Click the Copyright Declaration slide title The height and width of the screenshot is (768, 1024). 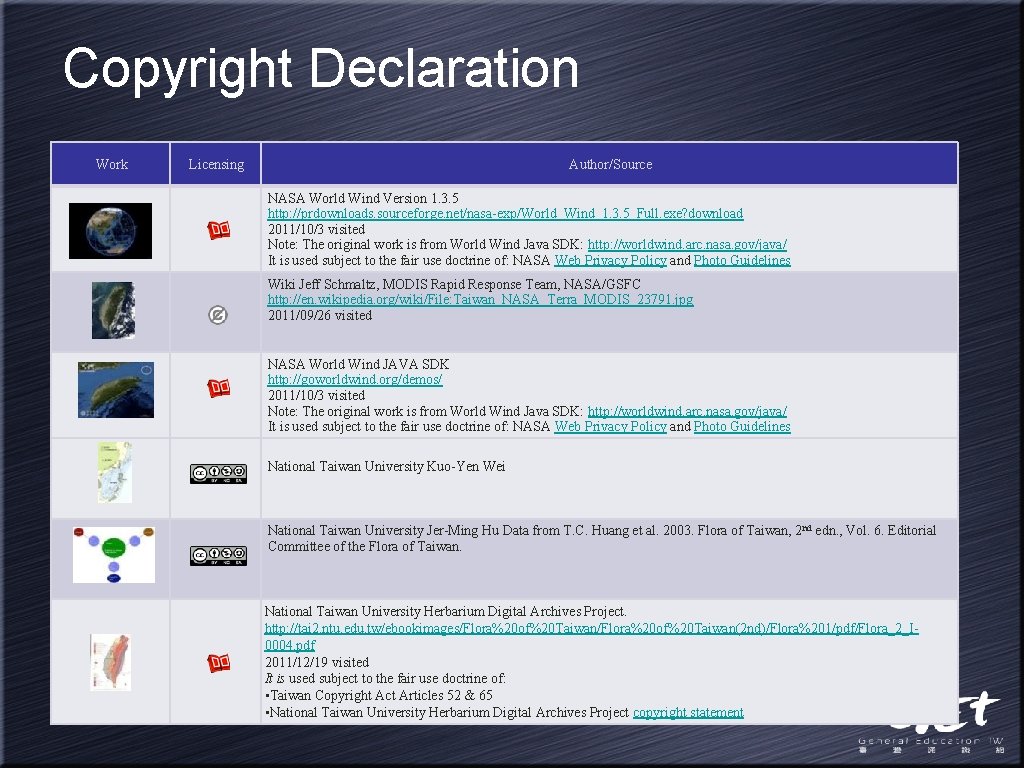tap(321, 69)
